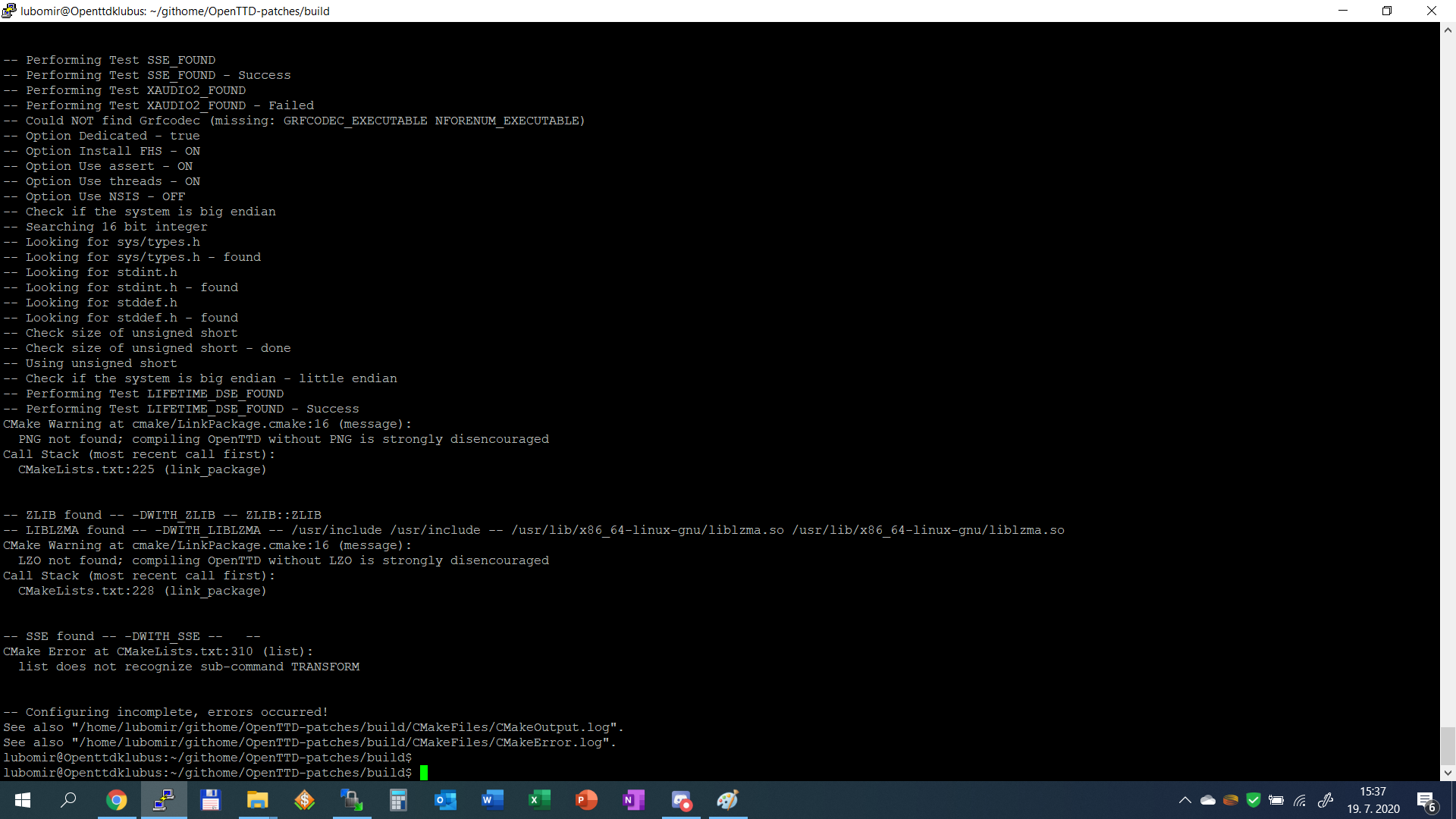Screen dimensions: 1456x819
Task: Switch to Google Chrome in the taskbar
Action: tap(116, 800)
